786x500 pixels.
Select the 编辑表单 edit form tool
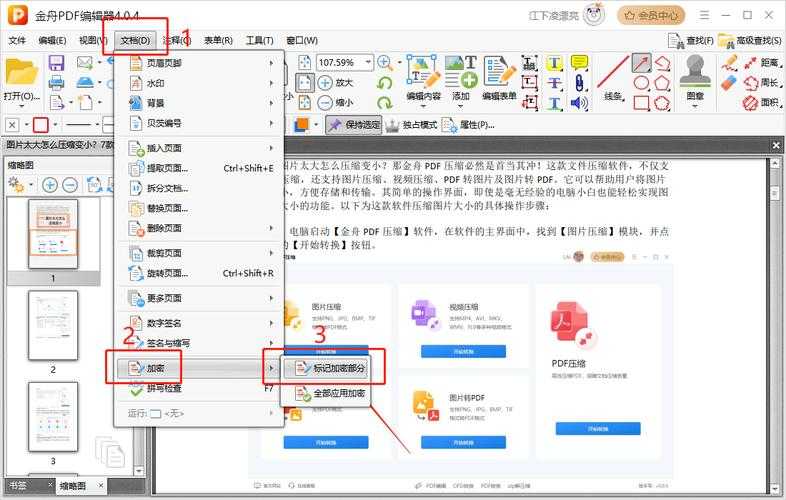pyautogui.click(x=499, y=78)
